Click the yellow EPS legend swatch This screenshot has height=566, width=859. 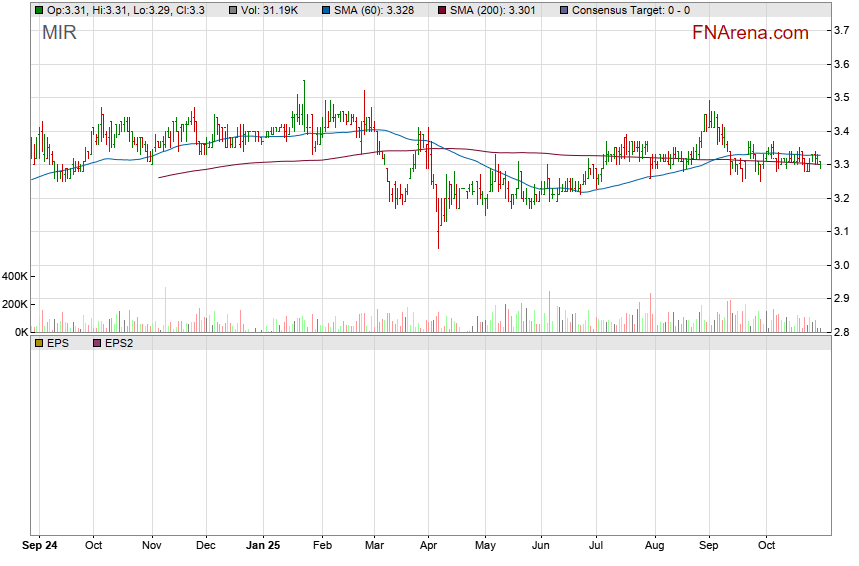click(39, 343)
